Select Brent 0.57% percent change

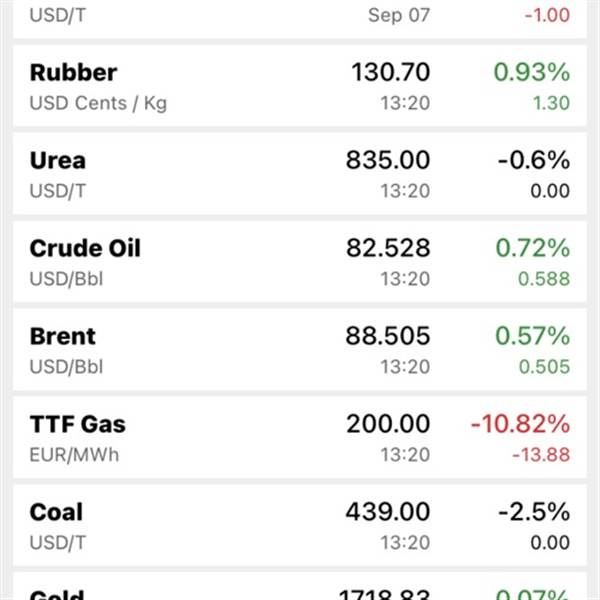pyautogui.click(x=533, y=336)
